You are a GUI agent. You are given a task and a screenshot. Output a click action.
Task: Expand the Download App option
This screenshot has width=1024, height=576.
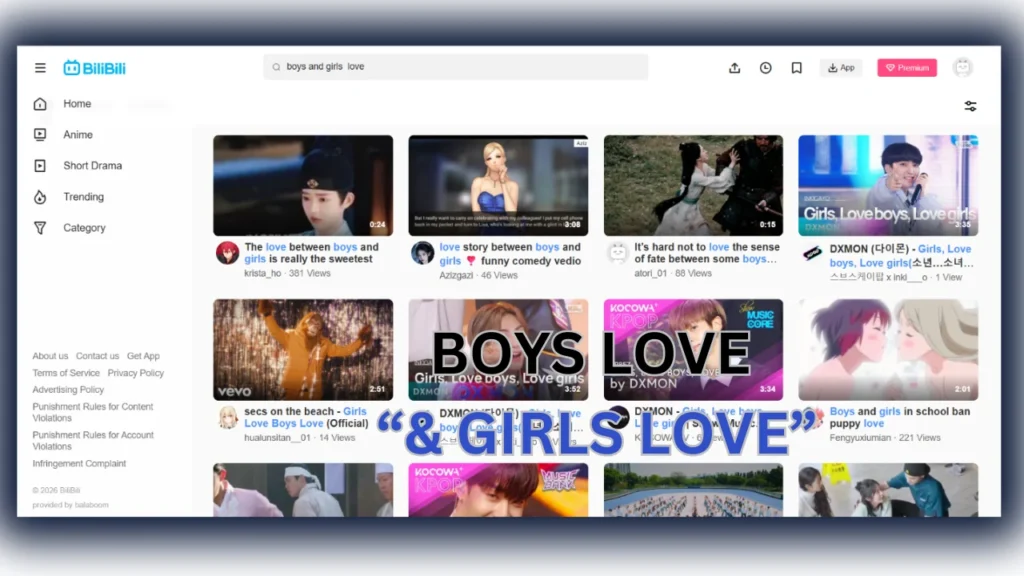click(x=841, y=67)
